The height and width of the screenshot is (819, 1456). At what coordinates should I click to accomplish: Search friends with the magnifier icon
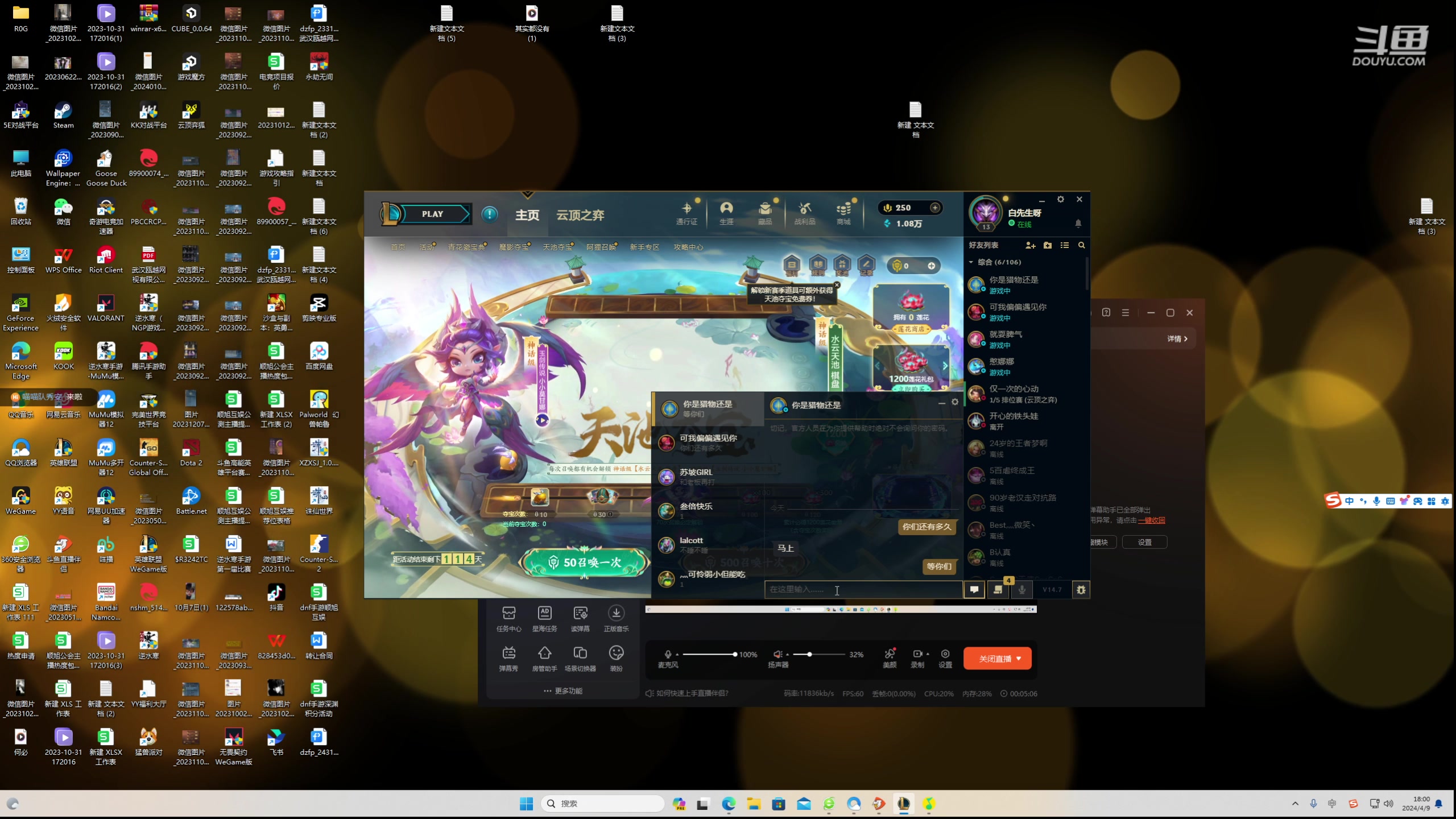[1082, 245]
